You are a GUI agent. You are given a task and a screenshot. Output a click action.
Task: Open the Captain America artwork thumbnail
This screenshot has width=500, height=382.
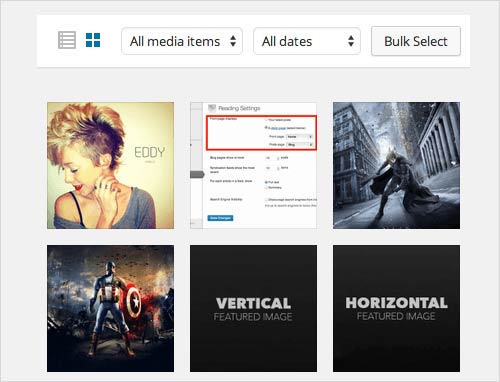(x=110, y=308)
